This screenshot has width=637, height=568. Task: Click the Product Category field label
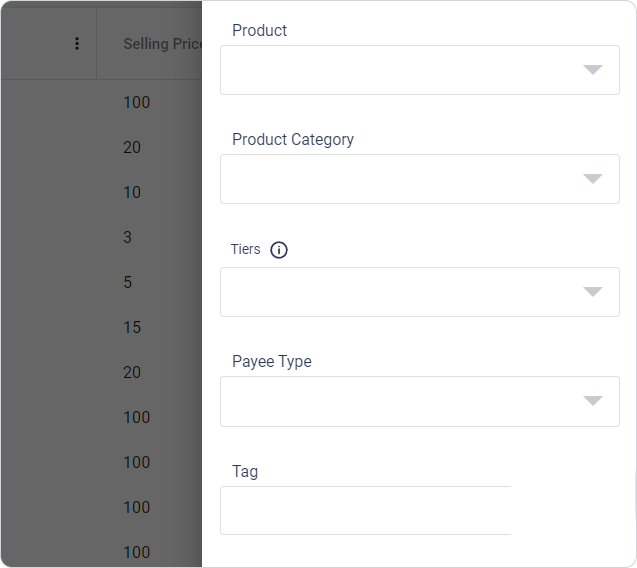(293, 139)
